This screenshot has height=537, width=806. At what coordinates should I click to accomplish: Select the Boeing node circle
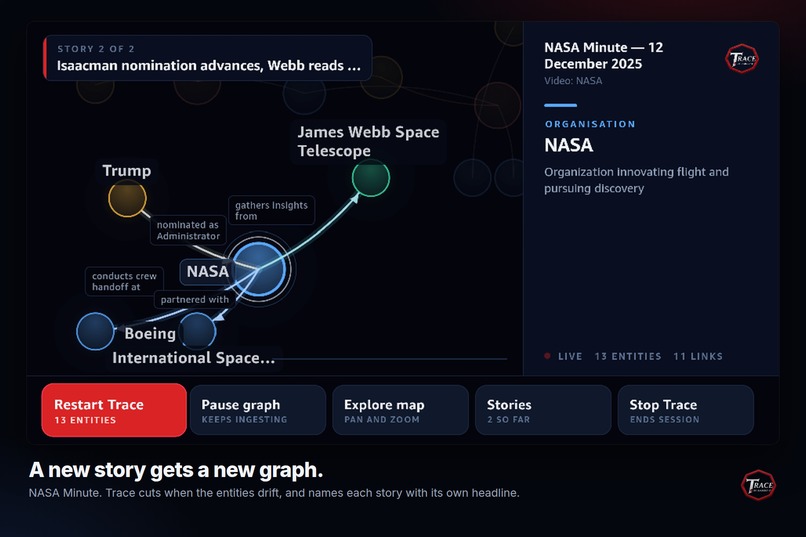(197, 331)
